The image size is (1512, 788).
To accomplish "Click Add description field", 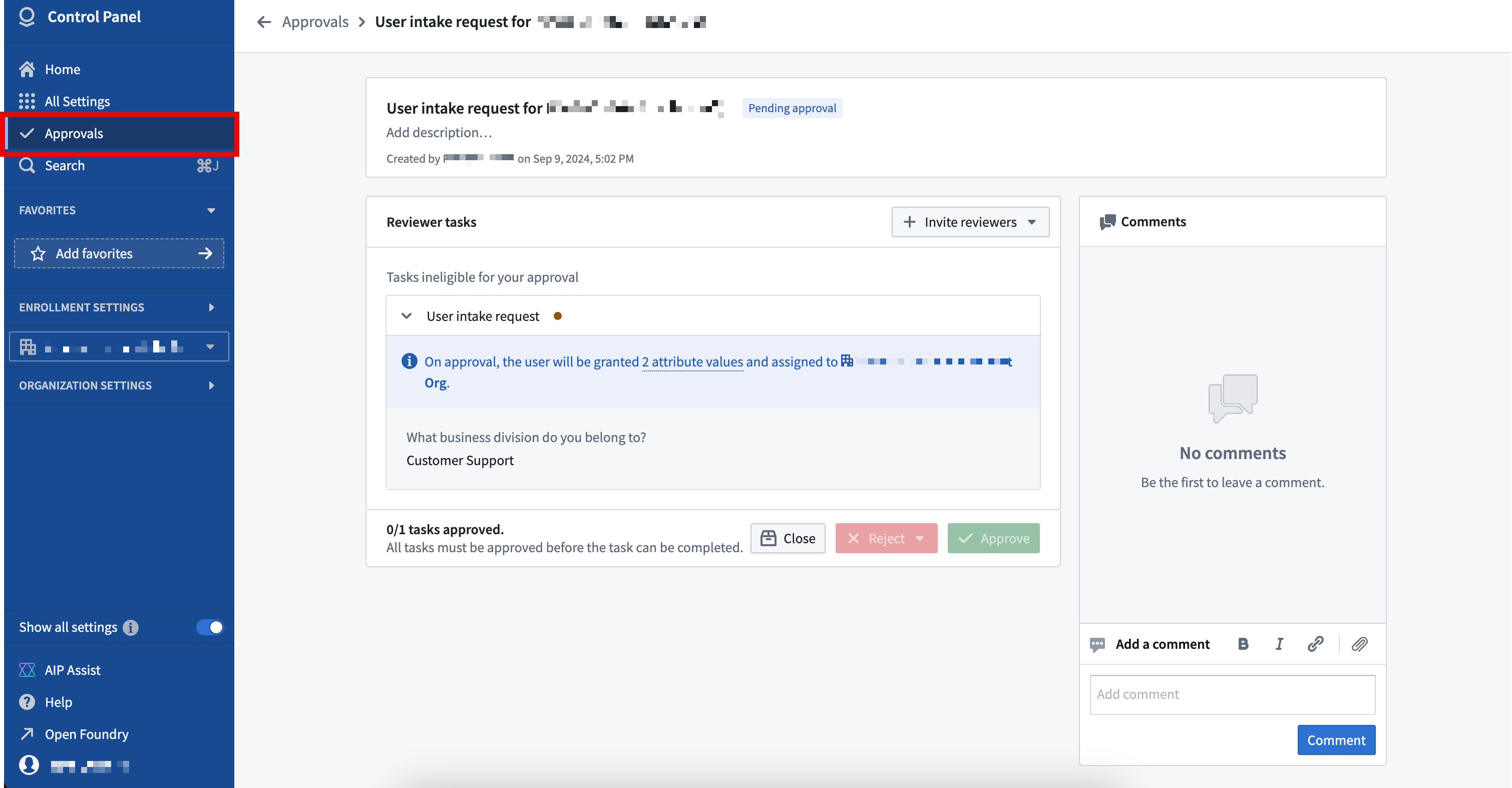I will click(439, 133).
